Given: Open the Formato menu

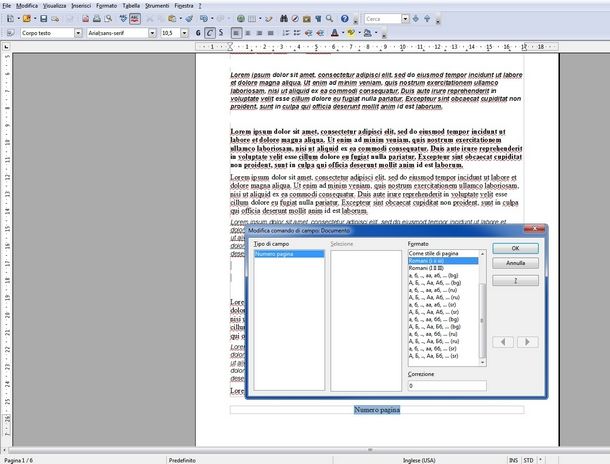Looking at the screenshot, I should (x=106, y=6).
